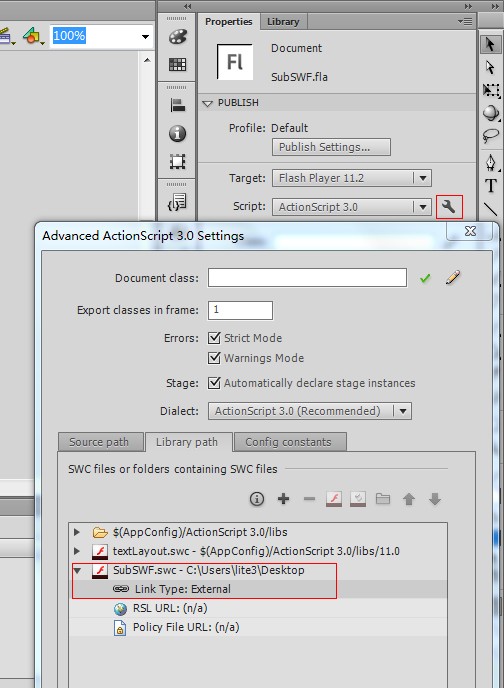Move path down with arrow icon
The width and height of the screenshot is (504, 688).
(x=435, y=499)
